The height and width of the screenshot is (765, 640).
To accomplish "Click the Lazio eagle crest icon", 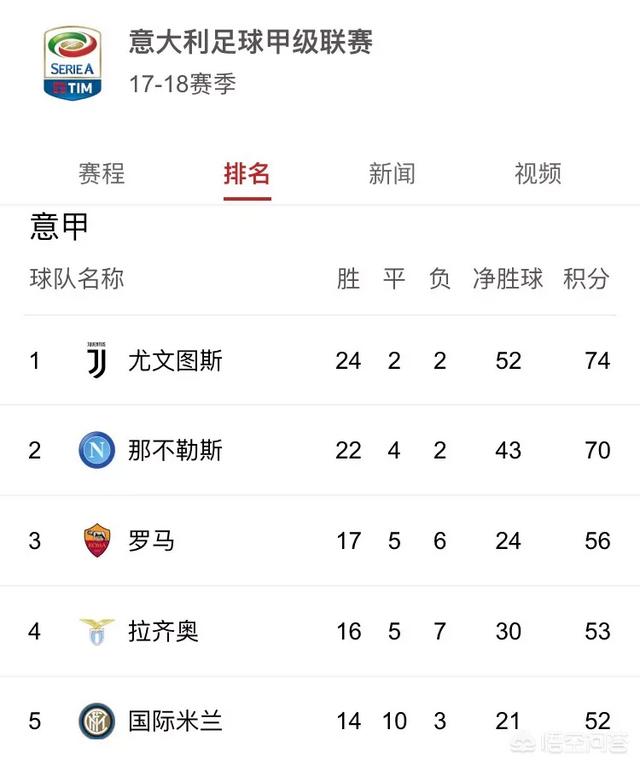I will [x=97, y=631].
